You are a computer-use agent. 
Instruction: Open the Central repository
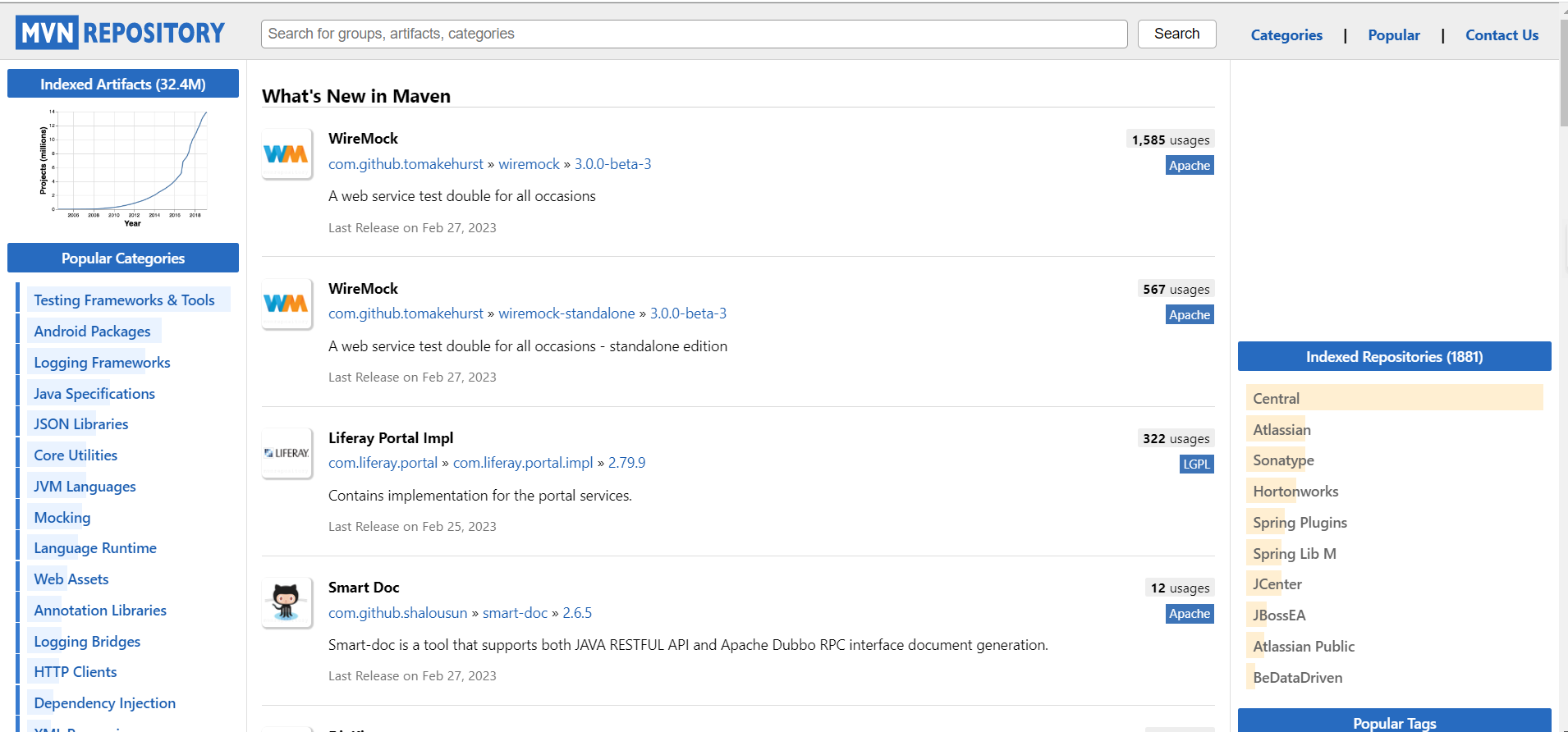(x=1277, y=399)
